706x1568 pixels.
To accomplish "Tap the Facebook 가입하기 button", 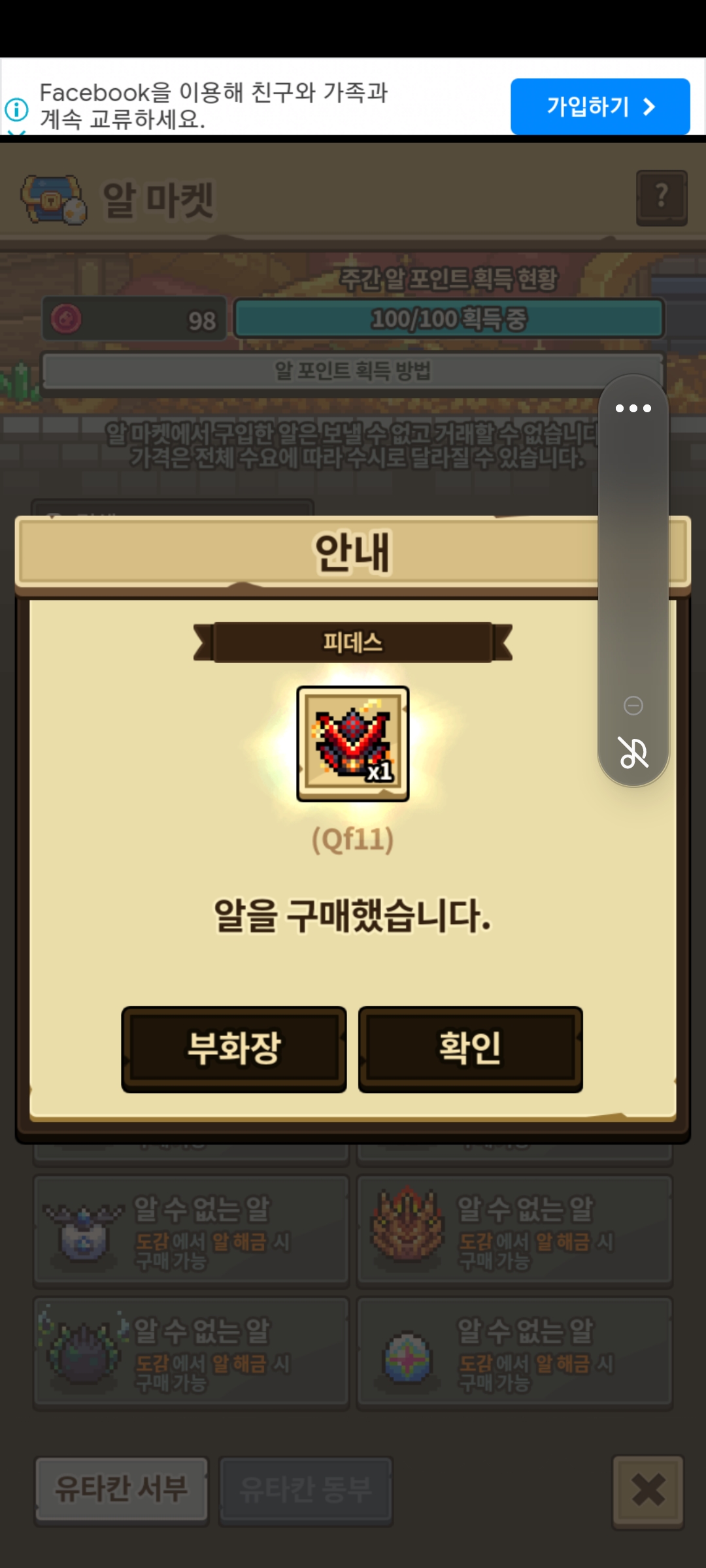I will click(x=600, y=106).
